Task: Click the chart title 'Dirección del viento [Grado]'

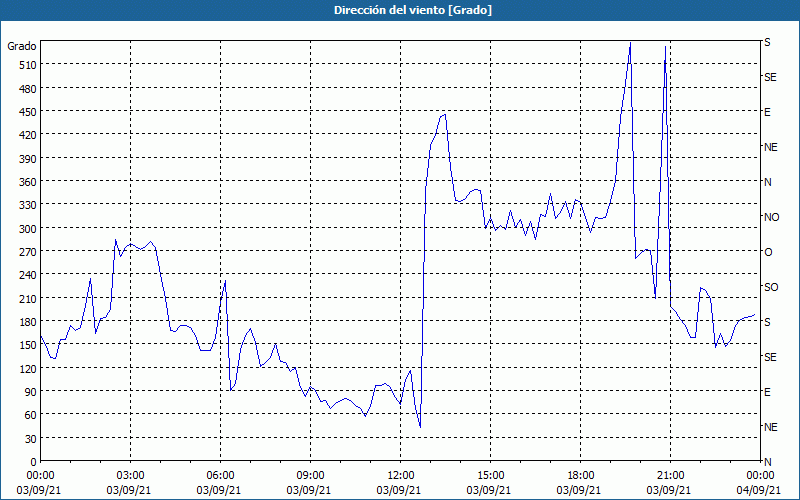Action: 413,10
